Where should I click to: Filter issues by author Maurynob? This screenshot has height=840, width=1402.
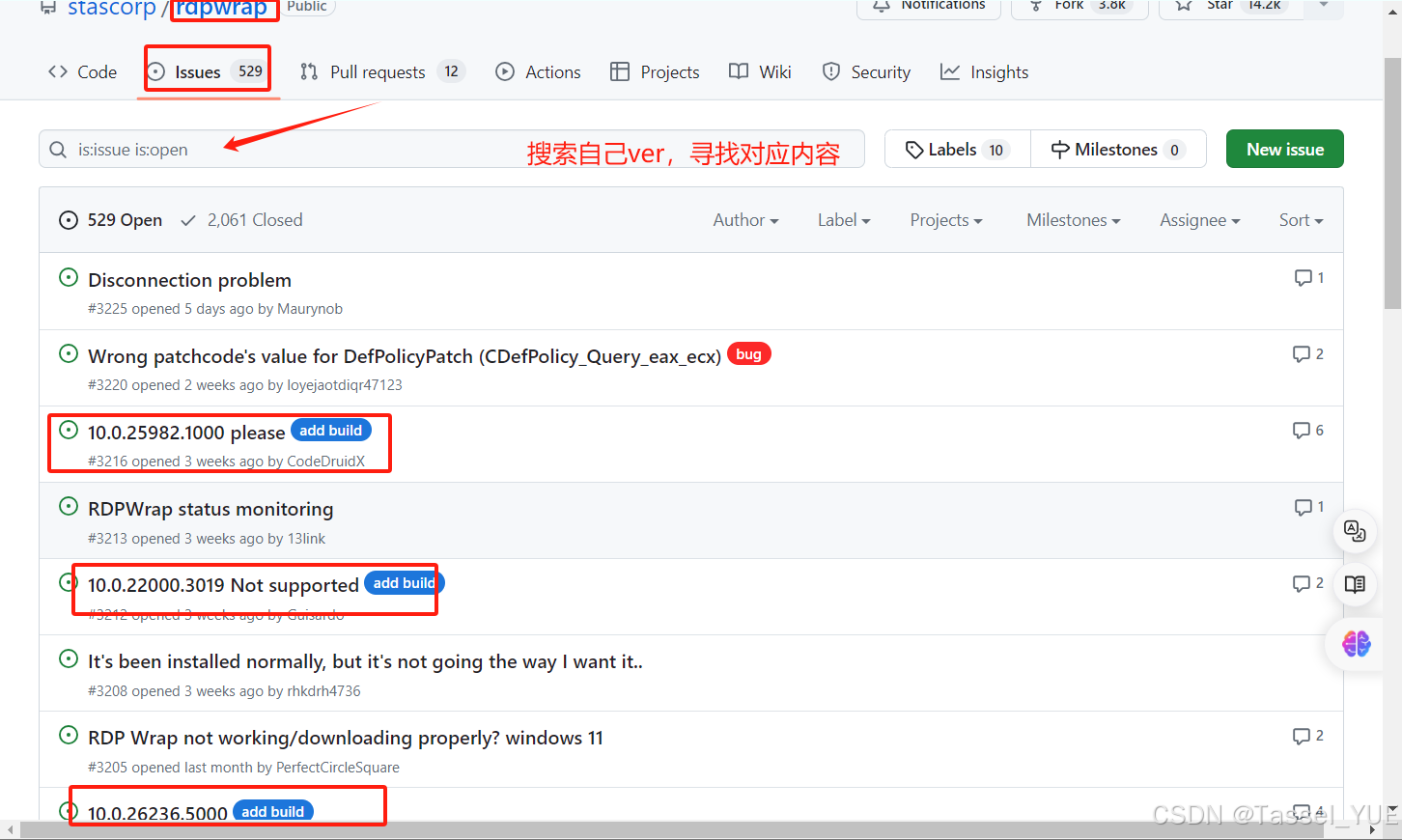[310, 309]
